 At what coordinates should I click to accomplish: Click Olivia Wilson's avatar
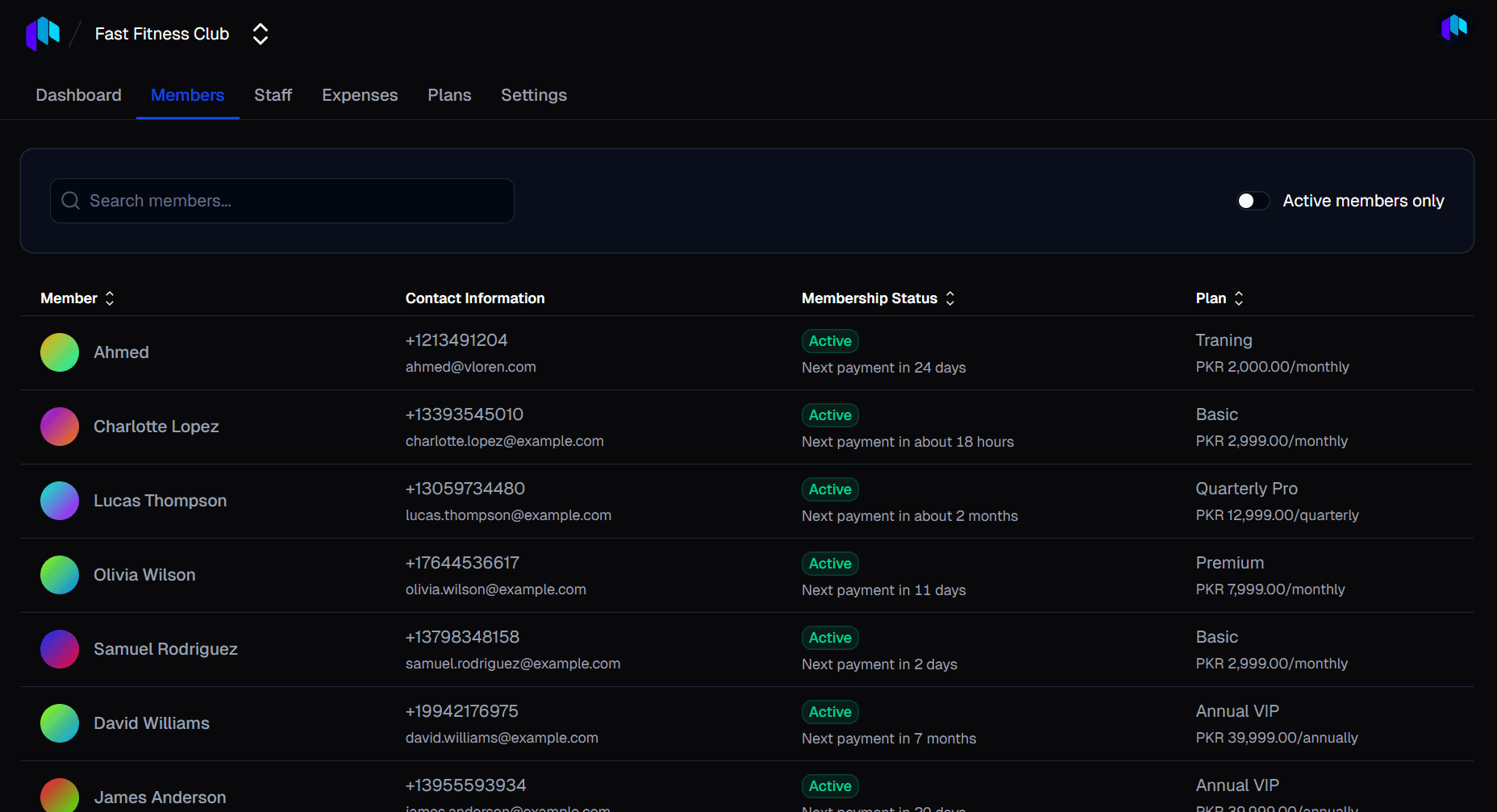click(60, 575)
